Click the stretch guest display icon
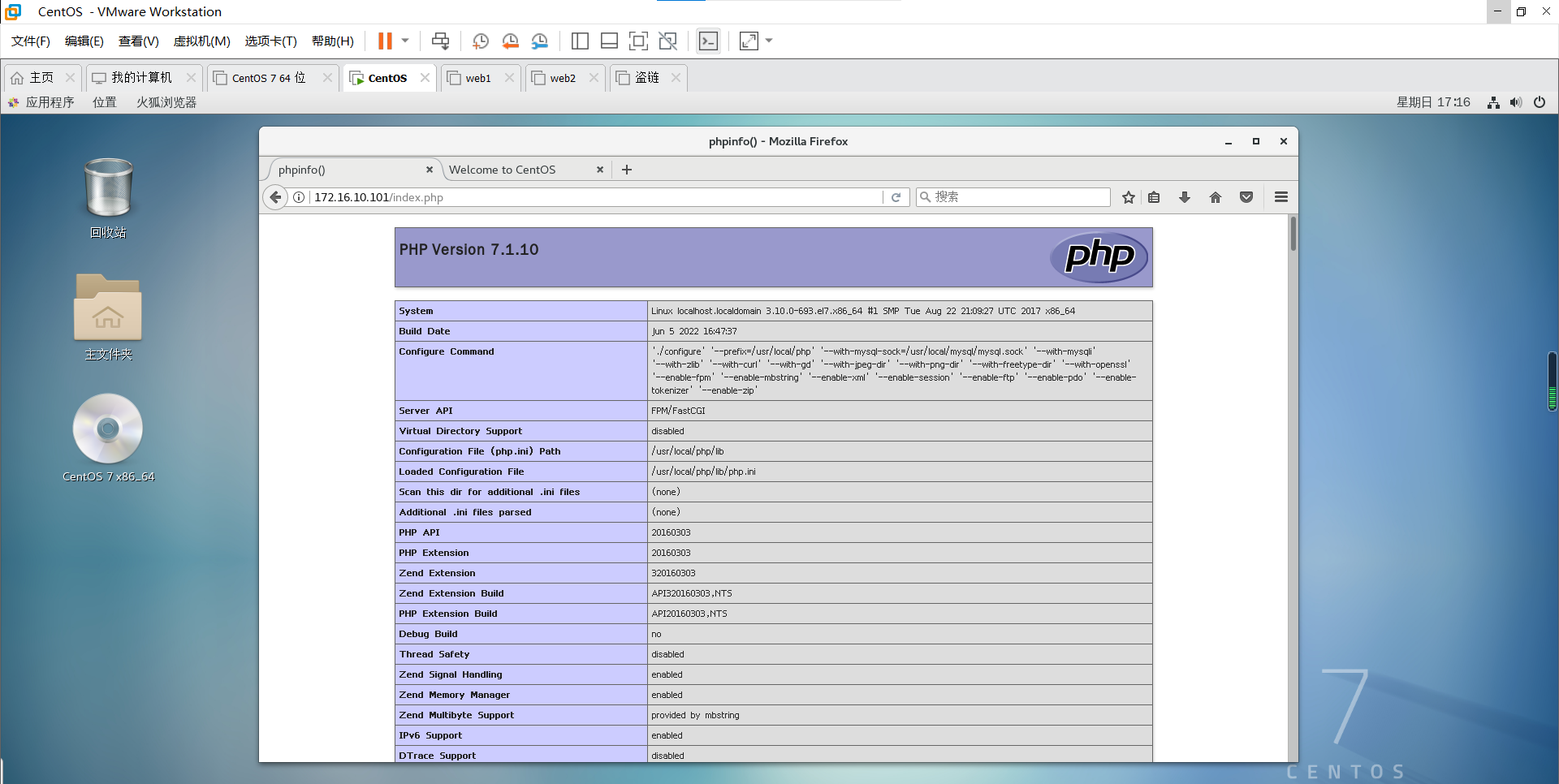The image size is (1559, 784). tap(749, 41)
